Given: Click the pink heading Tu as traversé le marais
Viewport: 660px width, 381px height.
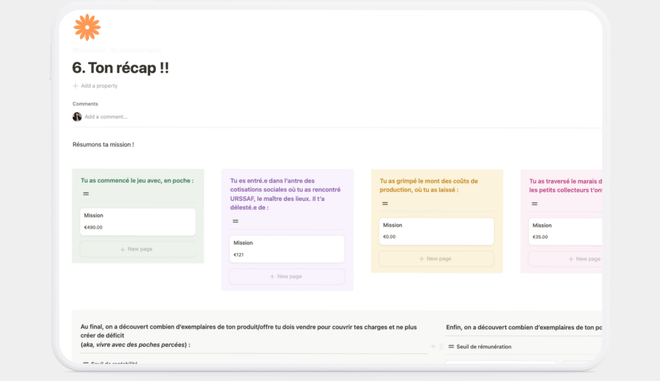Looking at the screenshot, I should point(565,186).
